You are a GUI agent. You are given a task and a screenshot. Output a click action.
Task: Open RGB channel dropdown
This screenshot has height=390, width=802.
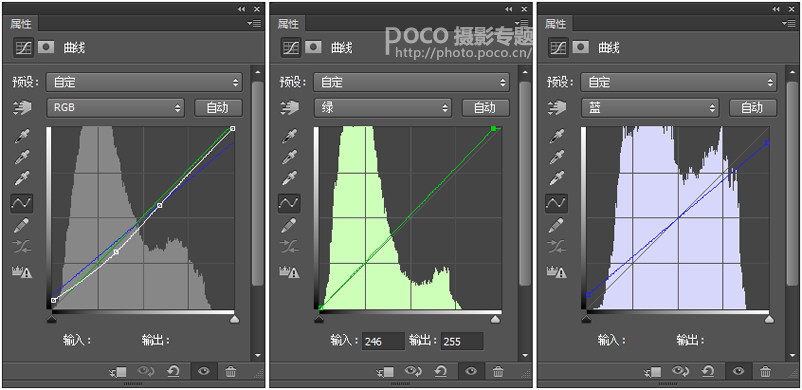pyautogui.click(x=116, y=107)
